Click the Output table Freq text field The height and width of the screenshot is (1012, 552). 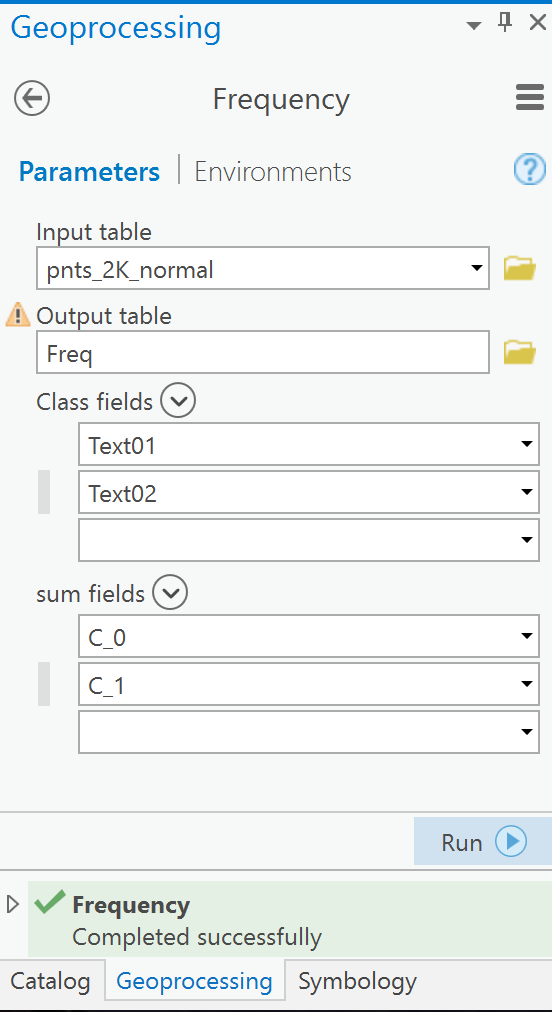pyautogui.click(x=263, y=352)
